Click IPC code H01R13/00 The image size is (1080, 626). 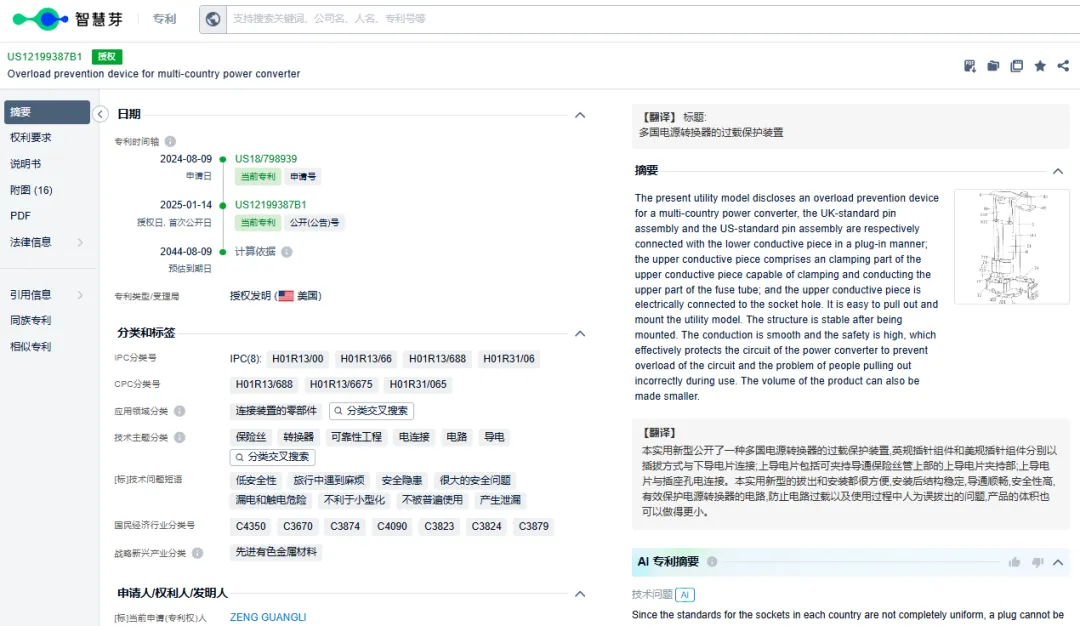pos(298,359)
